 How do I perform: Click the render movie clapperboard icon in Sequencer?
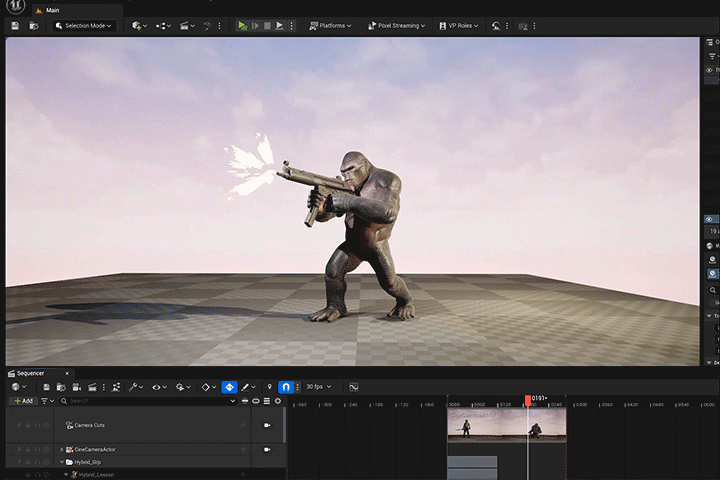(92, 387)
